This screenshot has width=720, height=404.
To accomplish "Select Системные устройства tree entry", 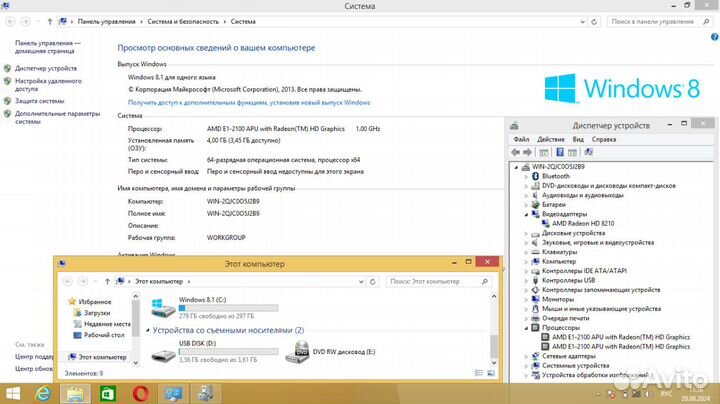I will [x=575, y=366].
